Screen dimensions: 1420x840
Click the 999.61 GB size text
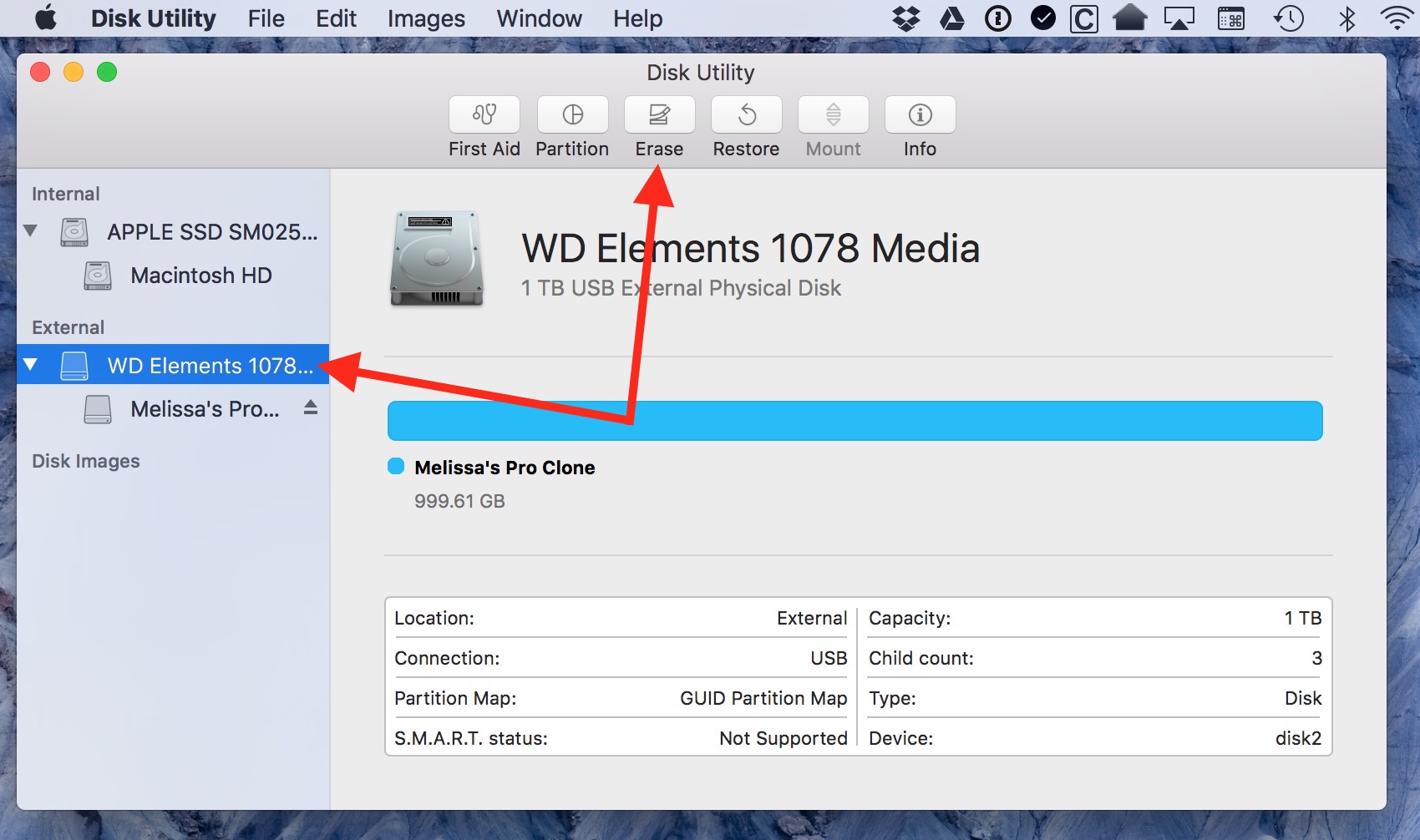pyautogui.click(x=460, y=501)
